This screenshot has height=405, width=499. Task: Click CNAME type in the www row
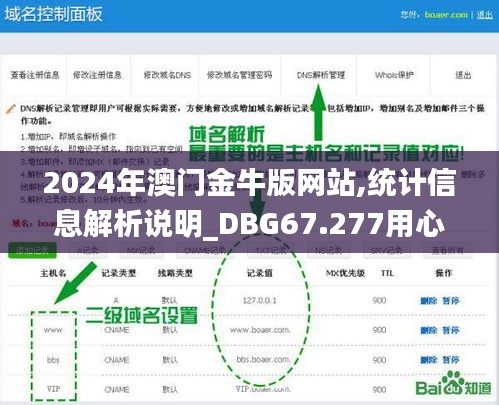click(117, 330)
